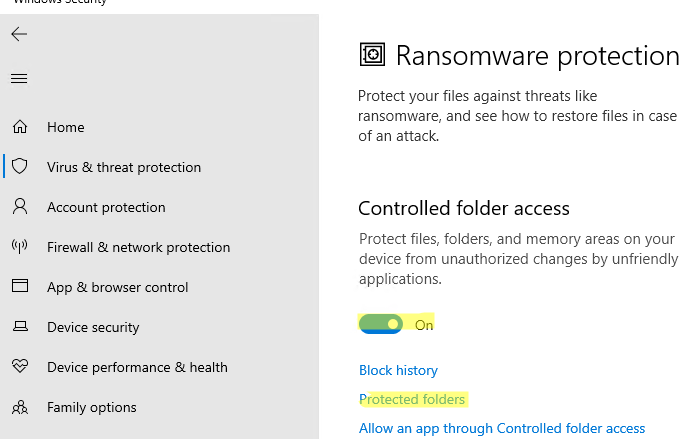Viewport: 688px width, 439px height.
Task: Click the Virus & threat protection shield icon
Action: coord(20,167)
